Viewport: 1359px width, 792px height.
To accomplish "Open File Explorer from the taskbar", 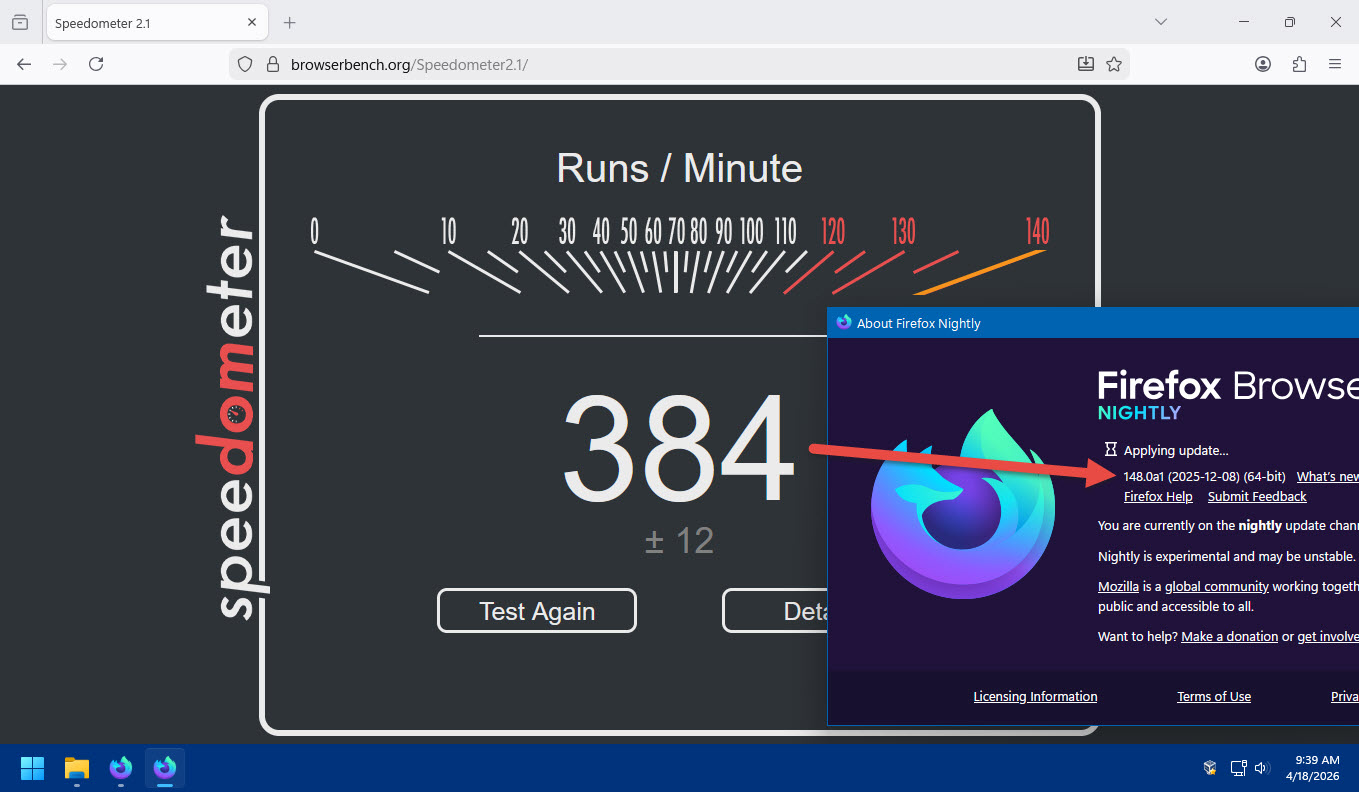I will [x=77, y=768].
